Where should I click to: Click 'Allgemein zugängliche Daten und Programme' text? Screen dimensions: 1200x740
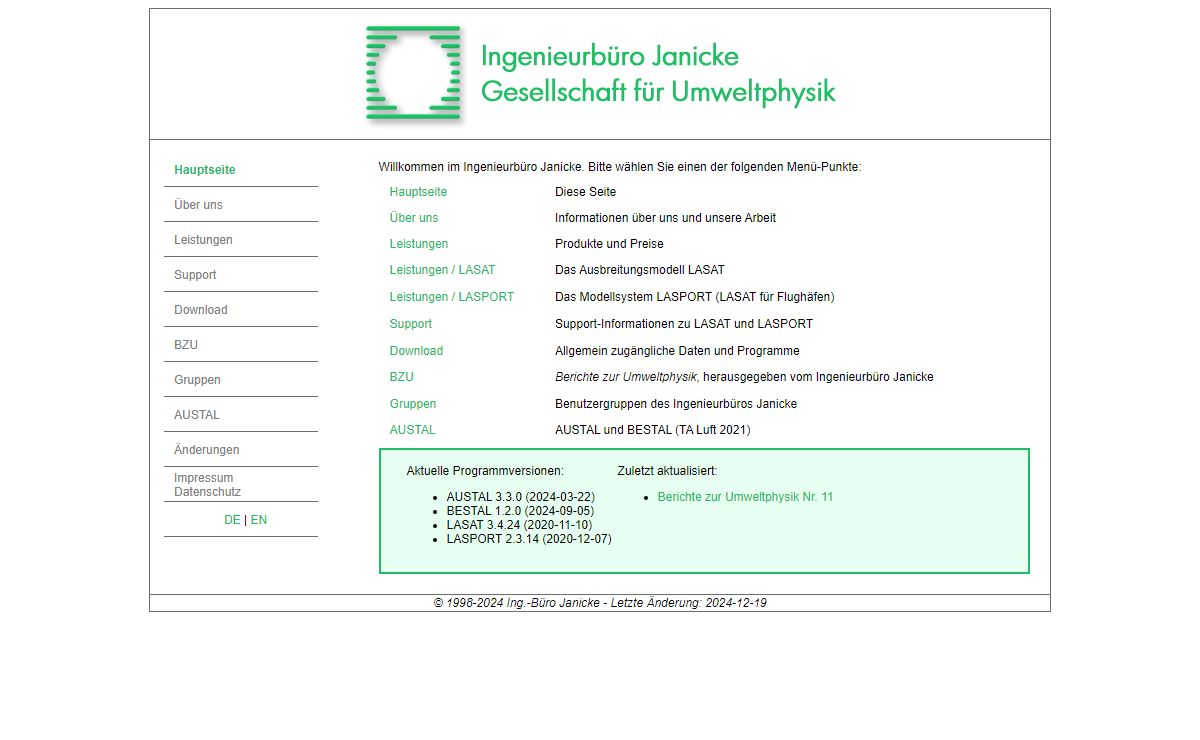(677, 351)
